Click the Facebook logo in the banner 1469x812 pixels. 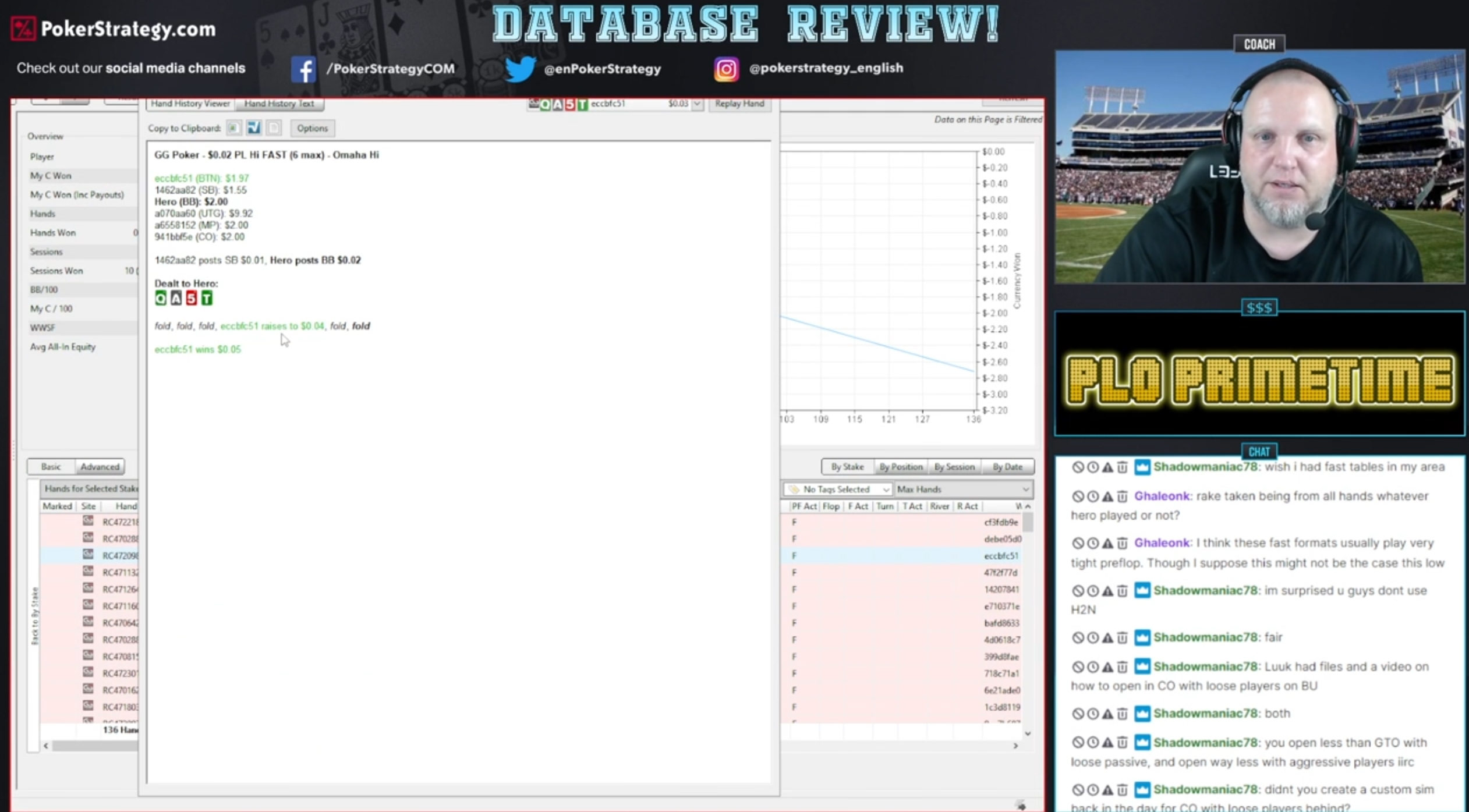pyautogui.click(x=303, y=69)
